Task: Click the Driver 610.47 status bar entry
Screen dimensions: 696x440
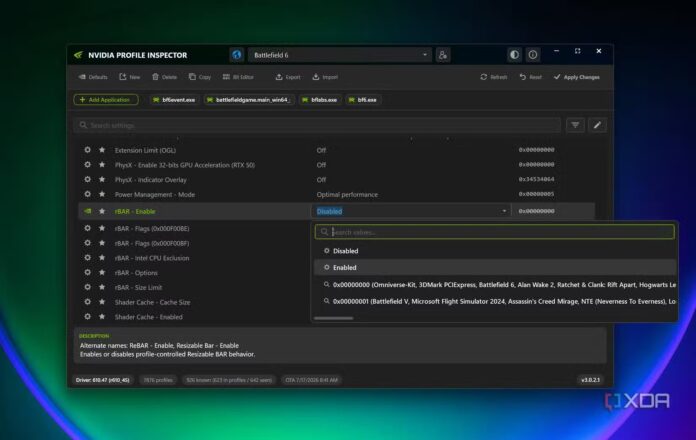Action: tap(103, 380)
